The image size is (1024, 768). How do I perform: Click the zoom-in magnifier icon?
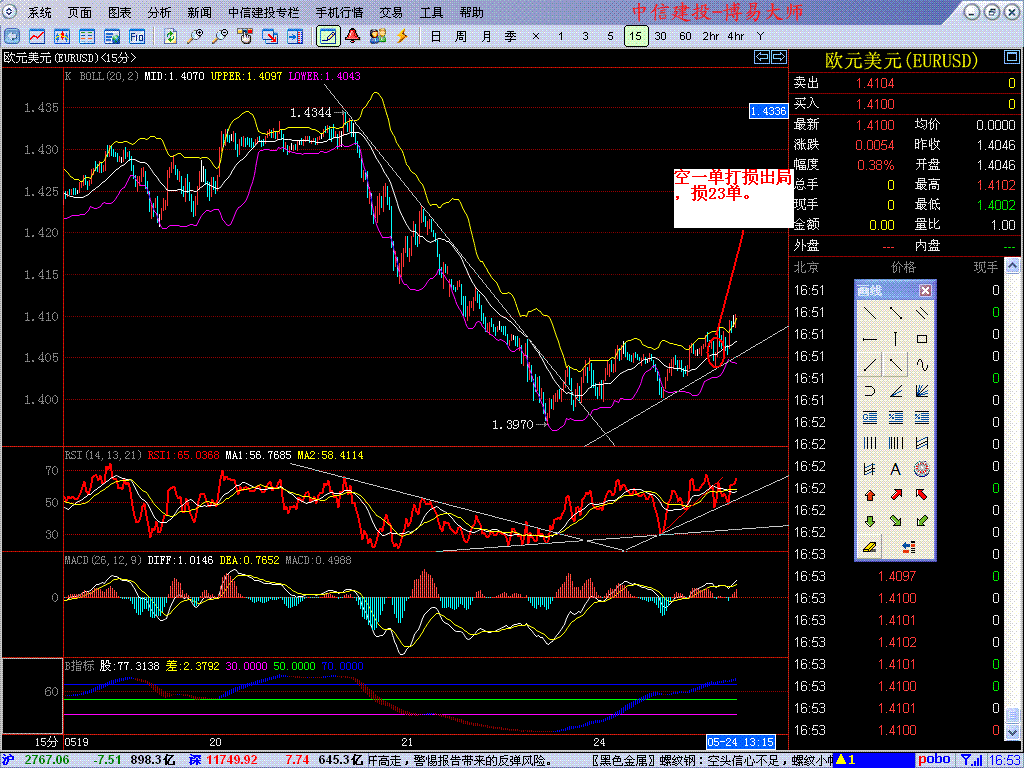pyautogui.click(x=195, y=37)
